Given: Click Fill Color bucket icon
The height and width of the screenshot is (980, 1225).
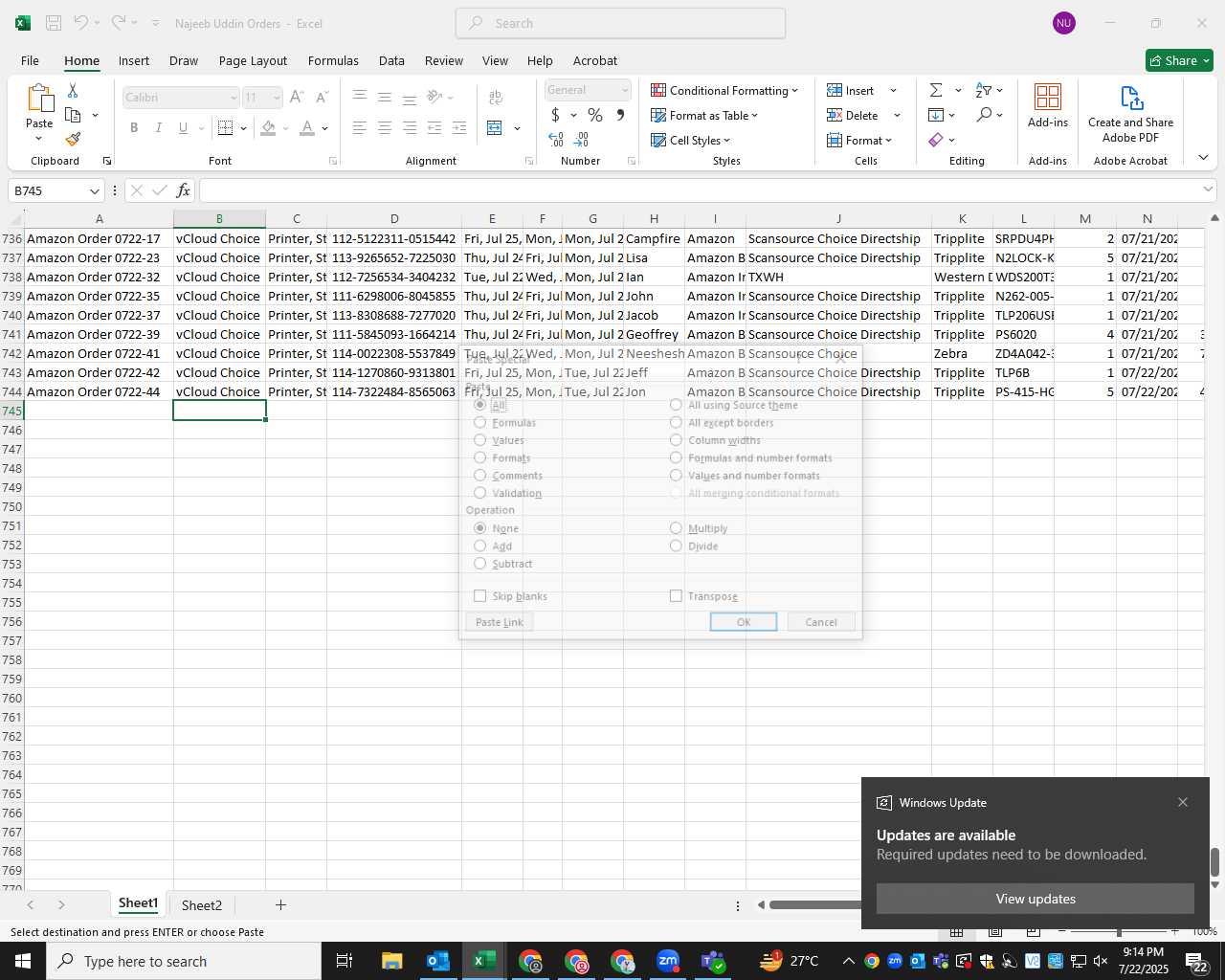Looking at the screenshot, I should click(268, 127).
